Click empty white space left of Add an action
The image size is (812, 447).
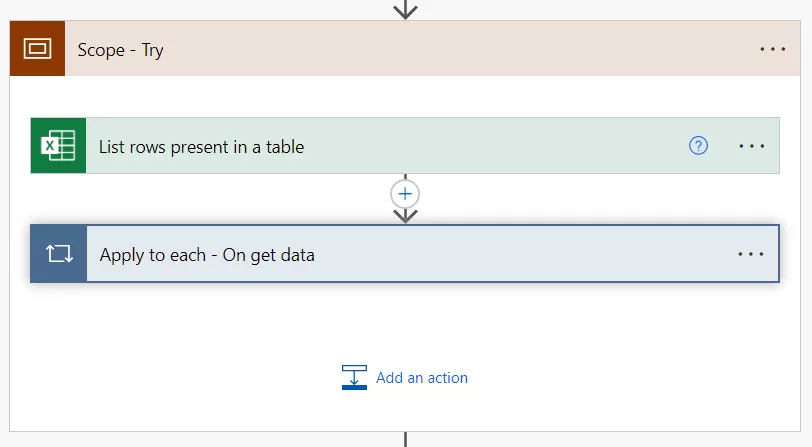pyautogui.click(x=180, y=378)
